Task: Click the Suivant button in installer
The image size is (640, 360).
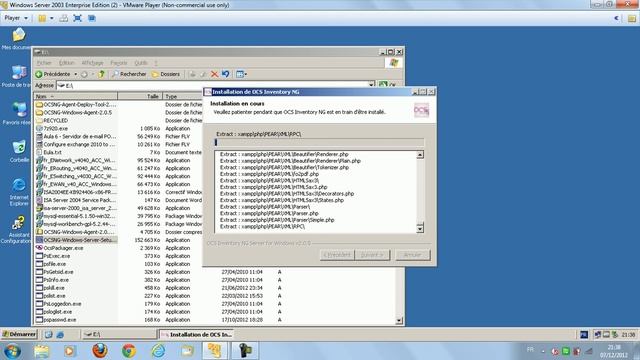Action: click(372, 255)
